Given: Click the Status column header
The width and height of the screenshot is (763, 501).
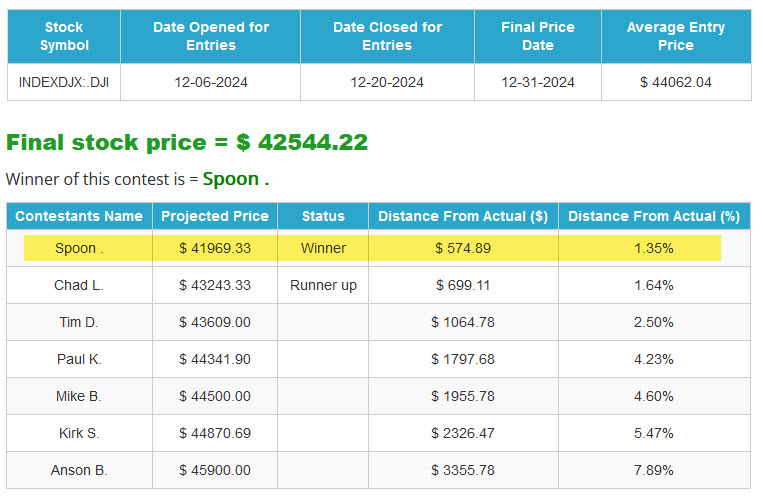Looking at the screenshot, I should pyautogui.click(x=323, y=216).
